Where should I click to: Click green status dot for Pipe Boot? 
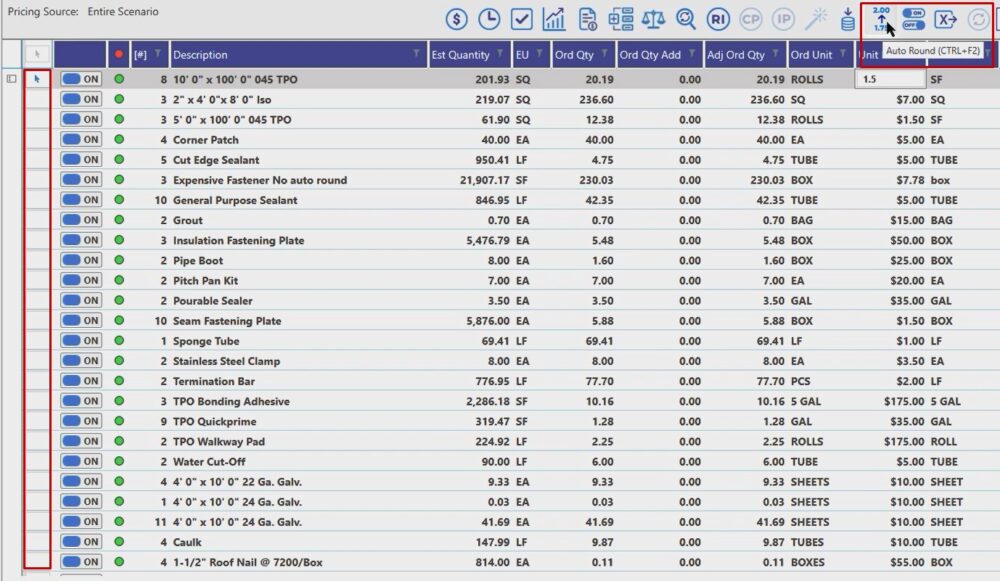119,260
